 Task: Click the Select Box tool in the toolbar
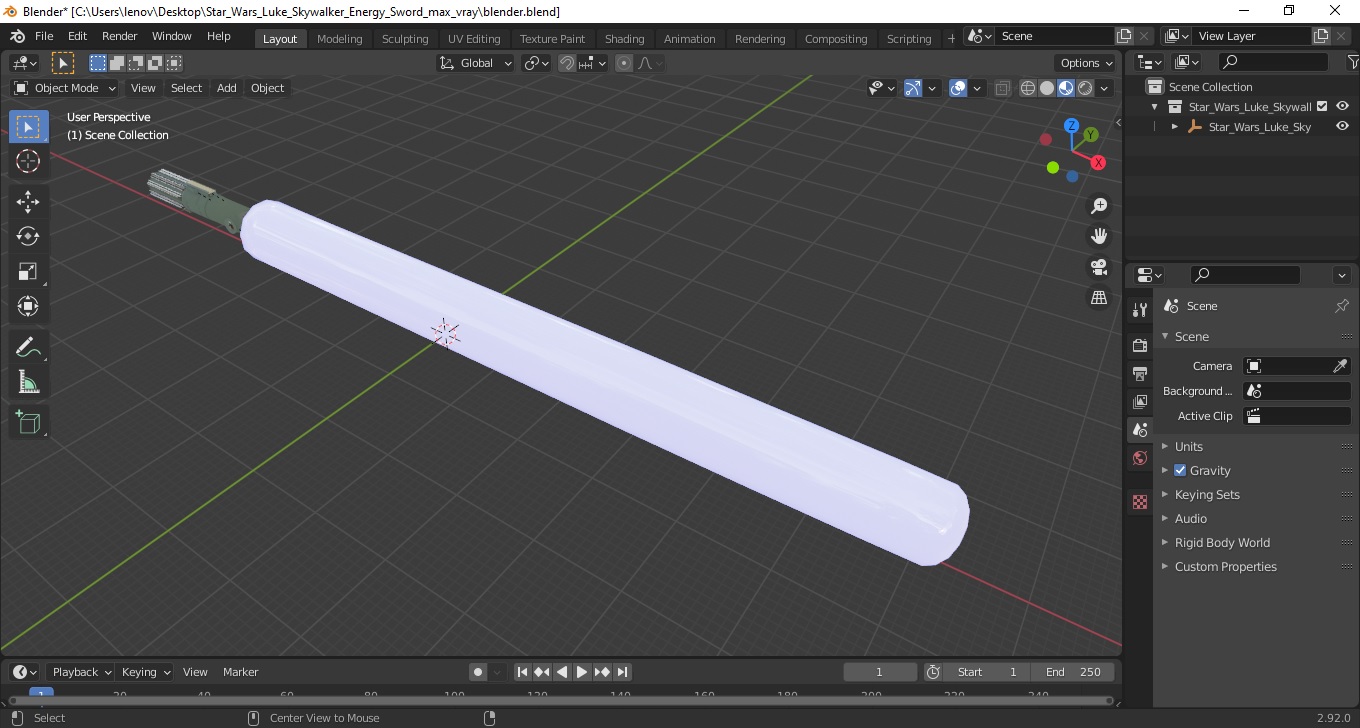(x=28, y=127)
